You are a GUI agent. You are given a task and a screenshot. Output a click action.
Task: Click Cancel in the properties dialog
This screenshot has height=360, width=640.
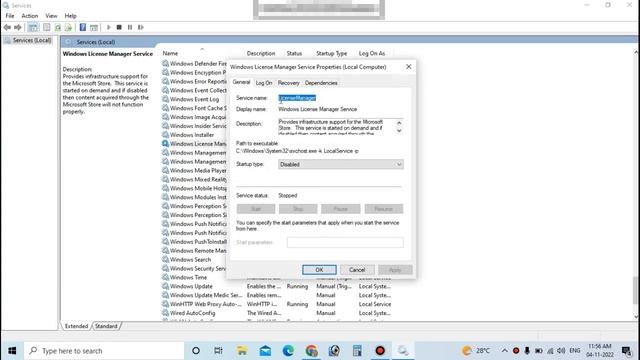tap(357, 270)
